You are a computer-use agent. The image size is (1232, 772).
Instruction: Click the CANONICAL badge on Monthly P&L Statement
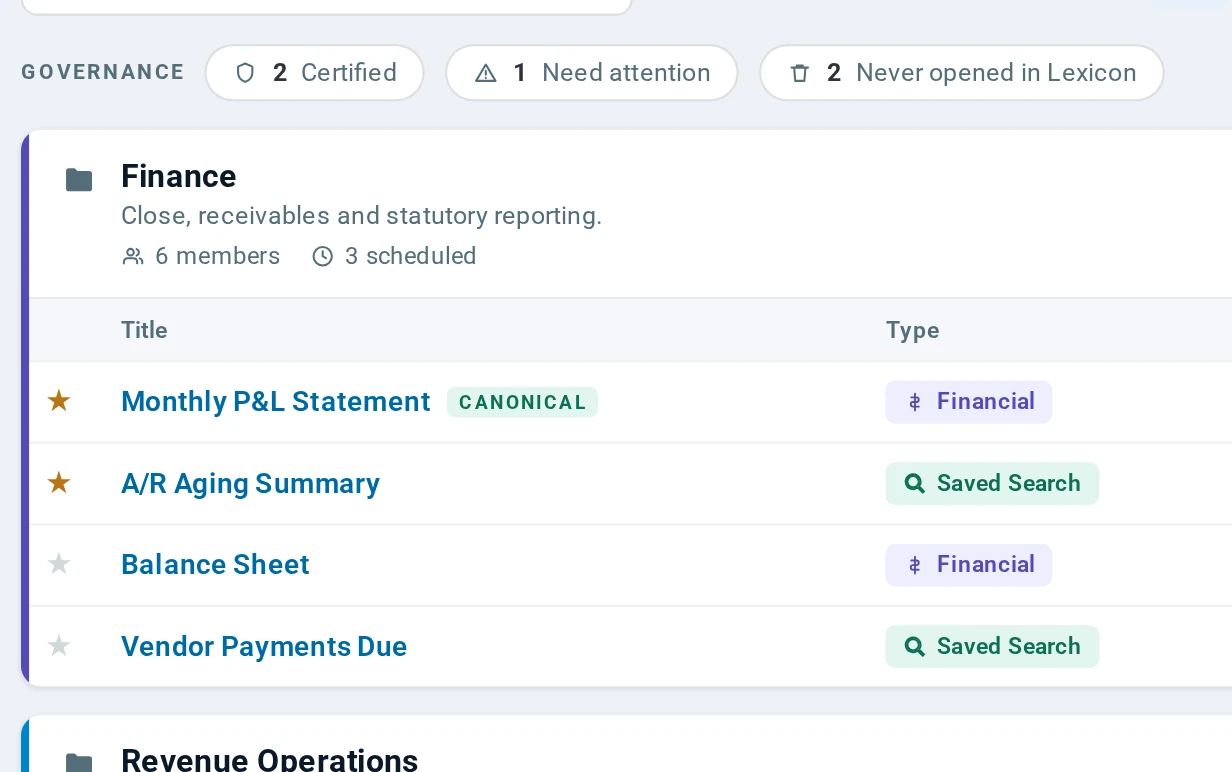tap(522, 402)
